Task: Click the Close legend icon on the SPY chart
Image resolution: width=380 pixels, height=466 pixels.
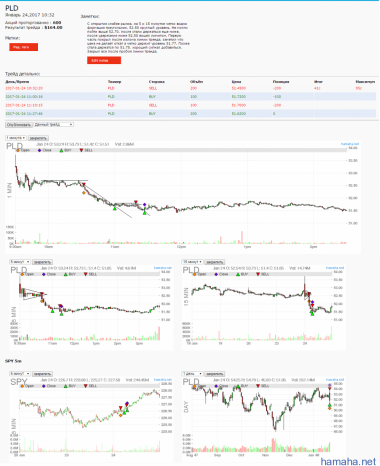Action: [44, 386]
